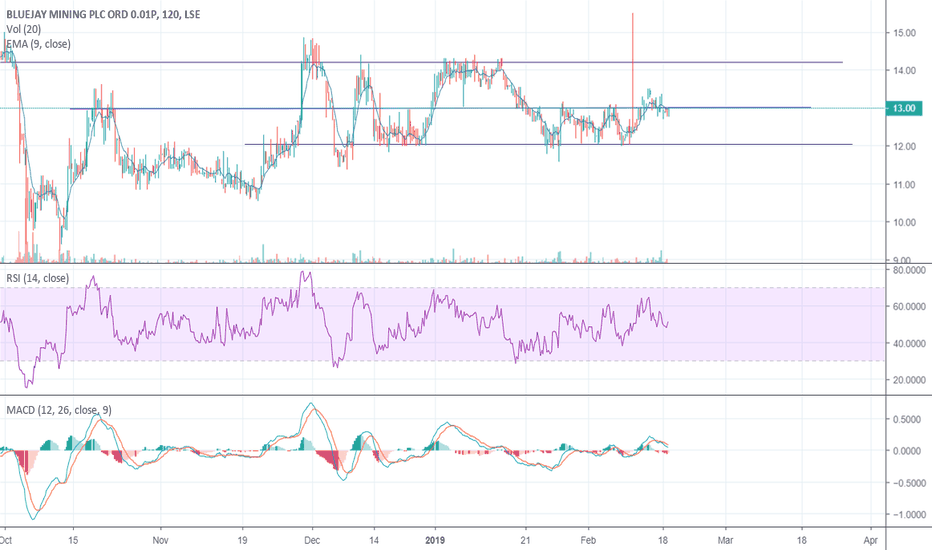Select the RSI (14, close) indicator label
The image size is (932, 550).
click(x=37, y=278)
